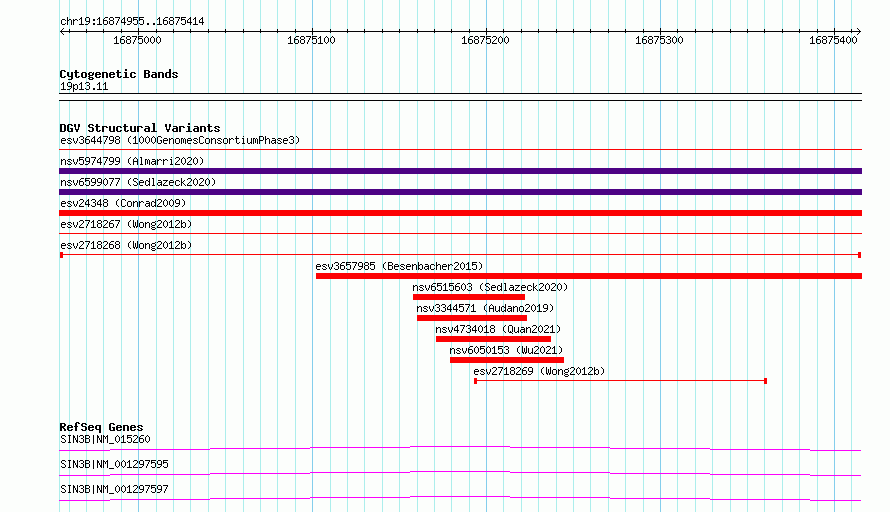Click the magenta transcript line under SIN3B|NM_015260

460,448
